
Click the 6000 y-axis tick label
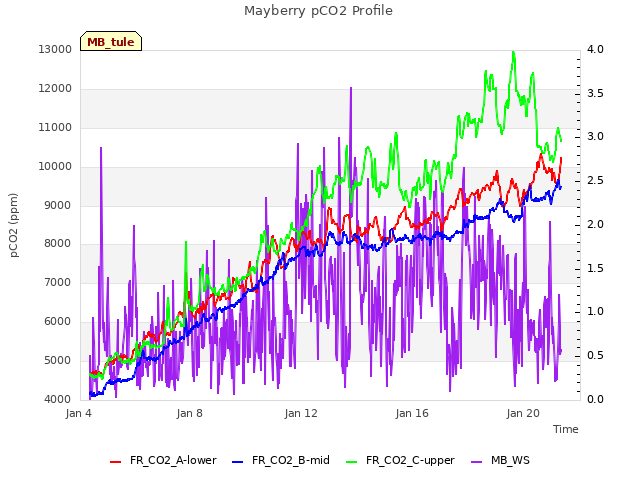(x=58, y=322)
